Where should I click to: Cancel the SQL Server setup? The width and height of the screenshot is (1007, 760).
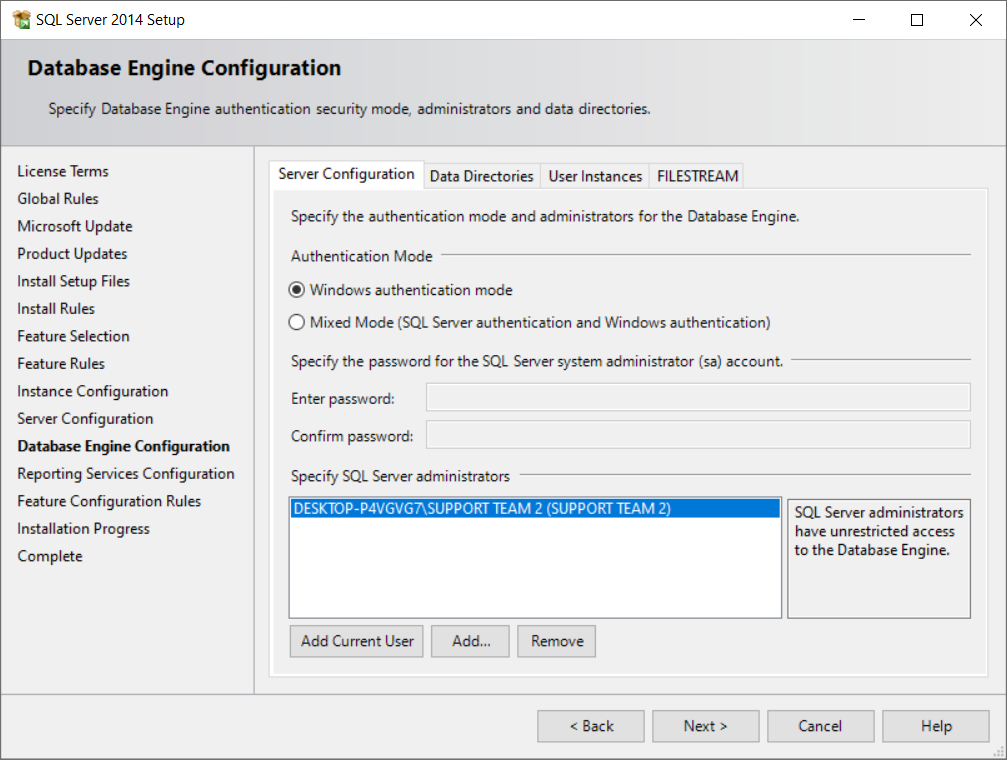point(820,726)
